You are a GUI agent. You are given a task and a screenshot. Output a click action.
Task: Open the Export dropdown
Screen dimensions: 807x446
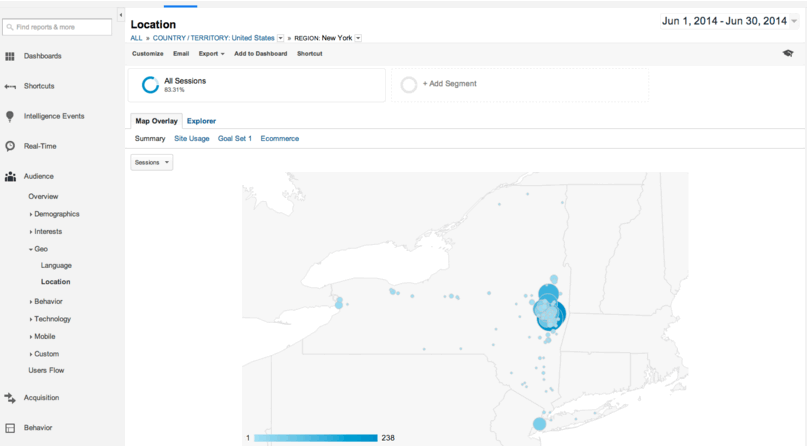point(212,53)
